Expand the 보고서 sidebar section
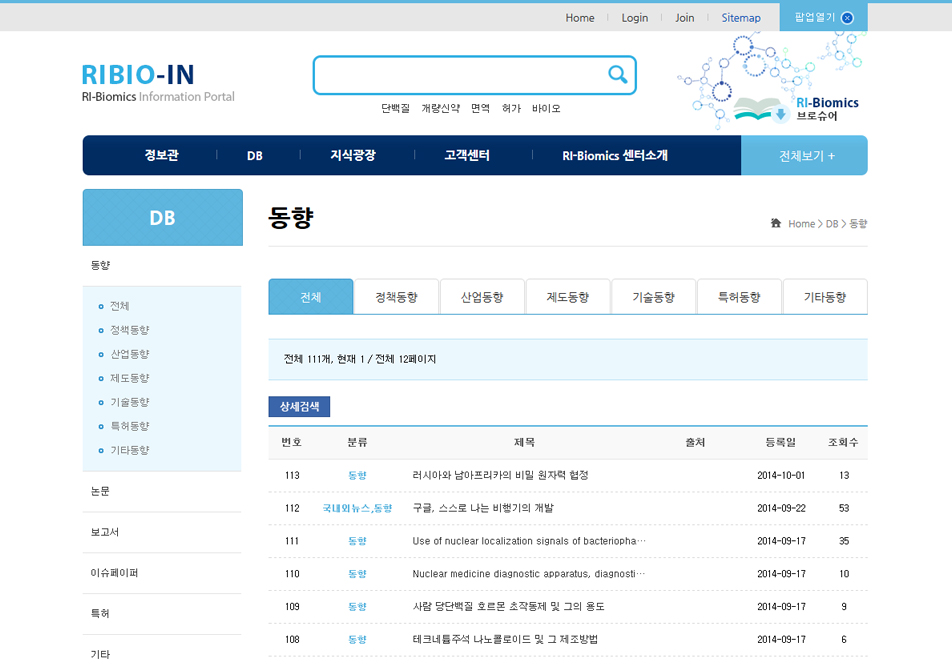 (105, 532)
